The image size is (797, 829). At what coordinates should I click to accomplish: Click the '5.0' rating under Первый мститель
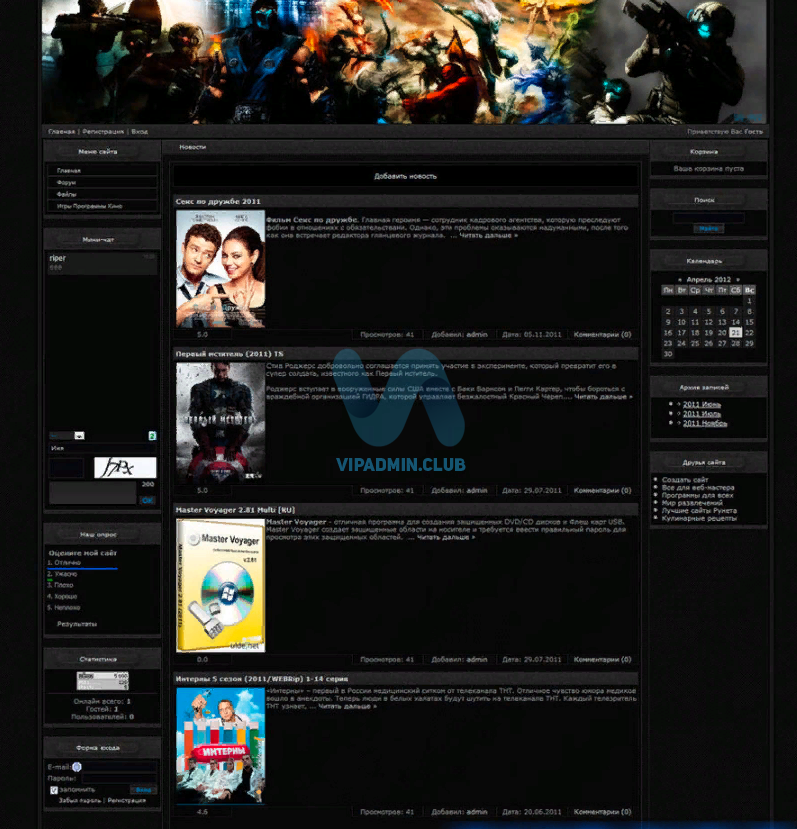click(x=203, y=491)
